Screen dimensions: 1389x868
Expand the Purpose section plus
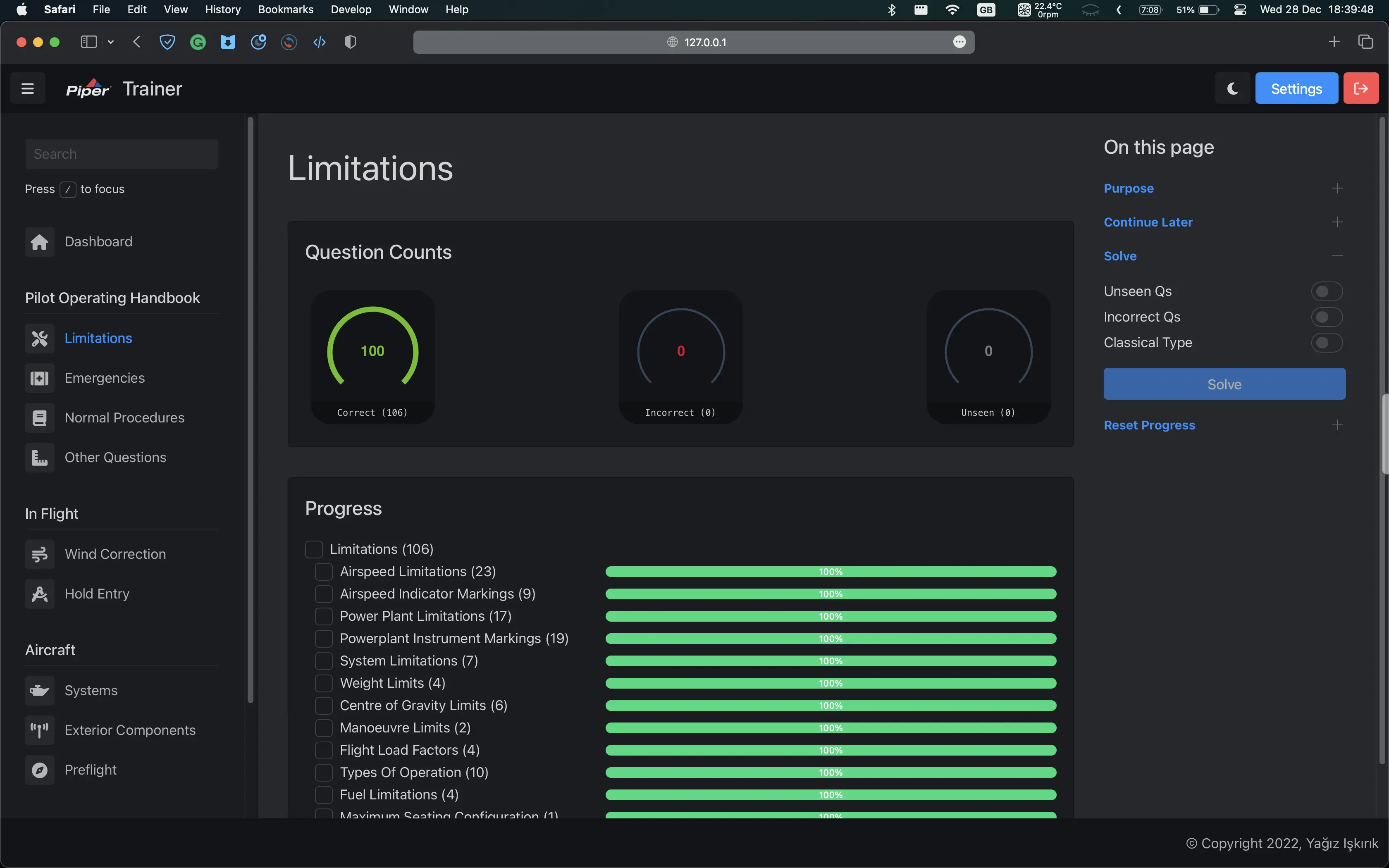(x=1337, y=188)
